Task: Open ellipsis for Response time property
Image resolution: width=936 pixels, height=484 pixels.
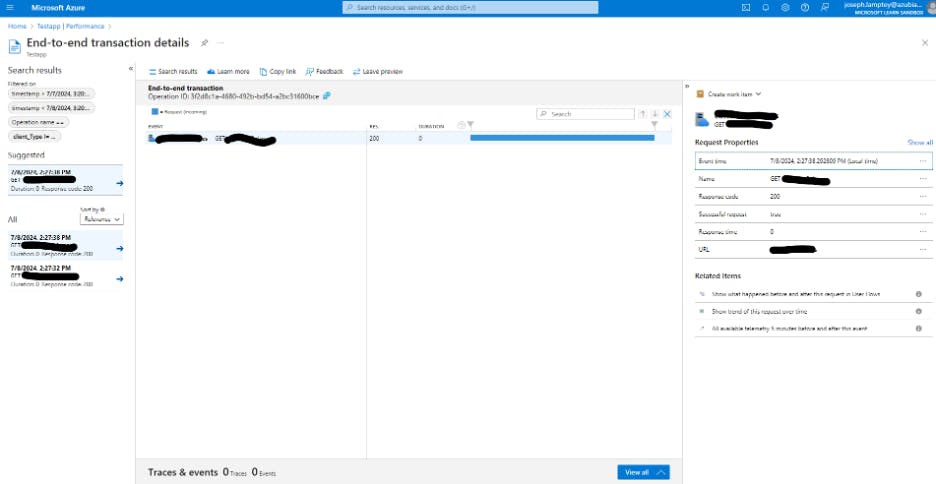Action: [923, 232]
